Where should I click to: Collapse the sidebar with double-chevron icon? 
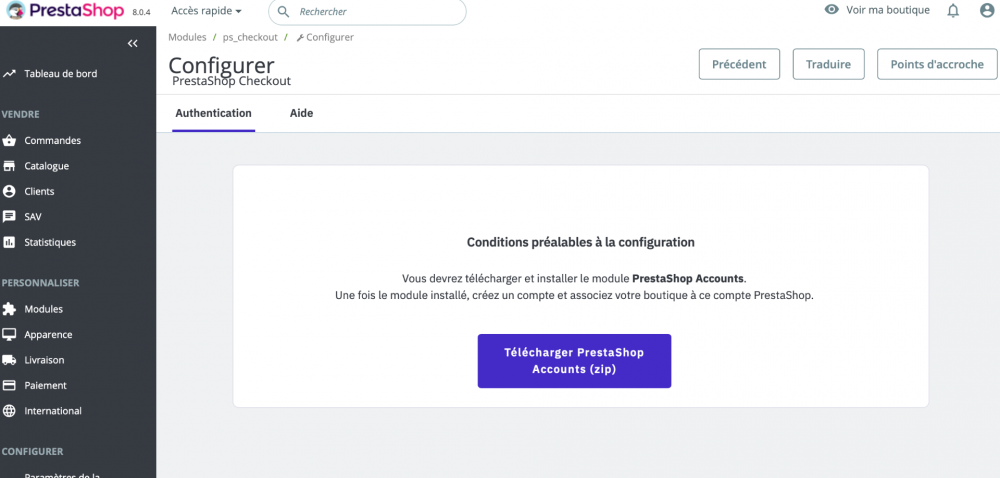(132, 43)
